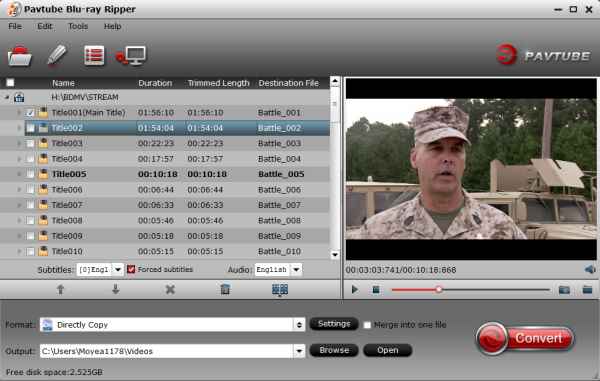Open the pencil edit tool

tap(57, 55)
